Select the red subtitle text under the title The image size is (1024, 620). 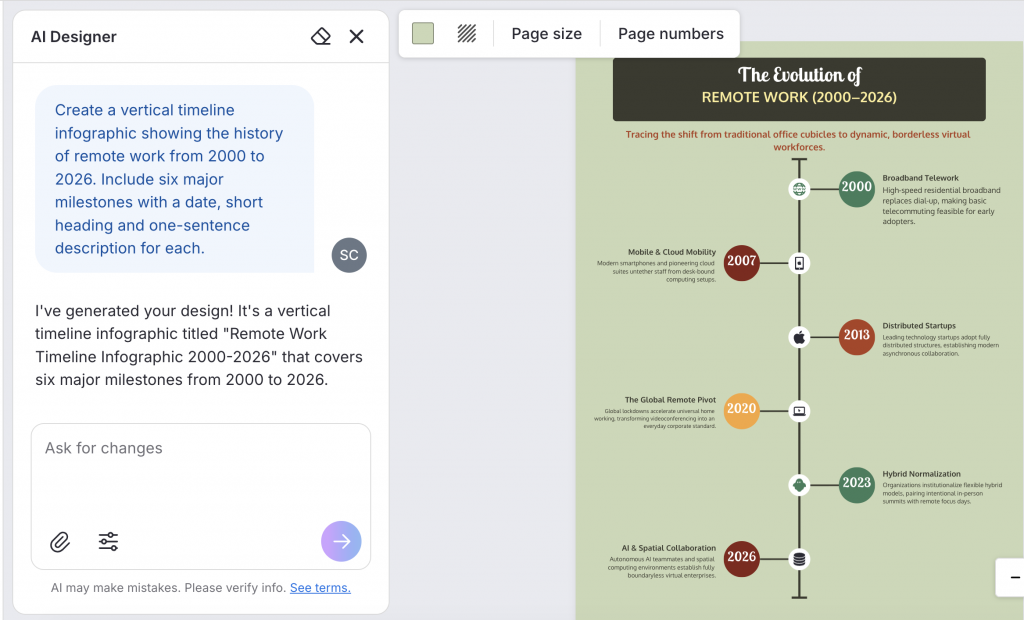pos(798,140)
